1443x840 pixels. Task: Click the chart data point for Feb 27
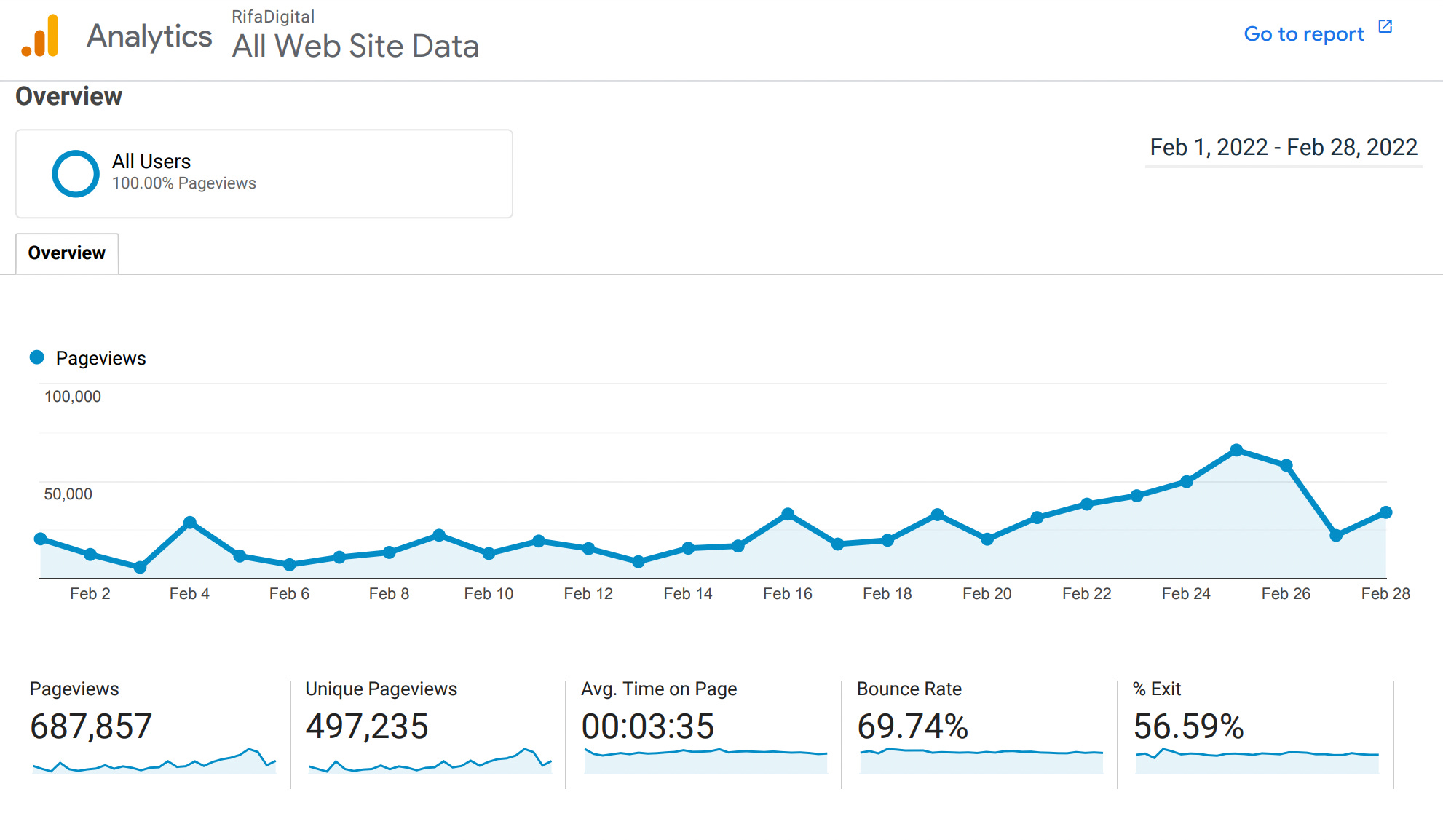point(1336,536)
